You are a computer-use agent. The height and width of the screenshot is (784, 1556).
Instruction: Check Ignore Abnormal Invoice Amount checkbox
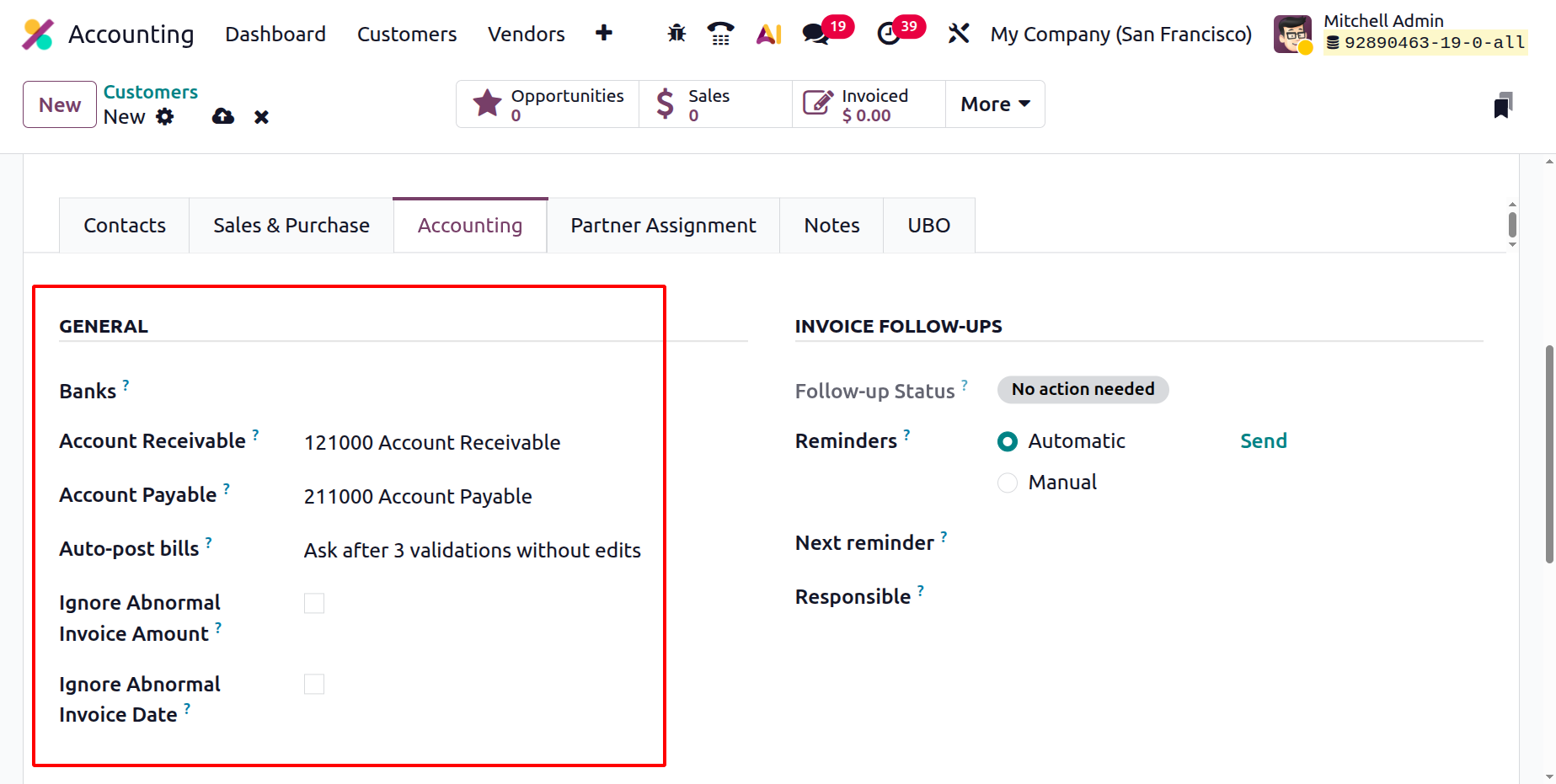pyautogui.click(x=314, y=603)
